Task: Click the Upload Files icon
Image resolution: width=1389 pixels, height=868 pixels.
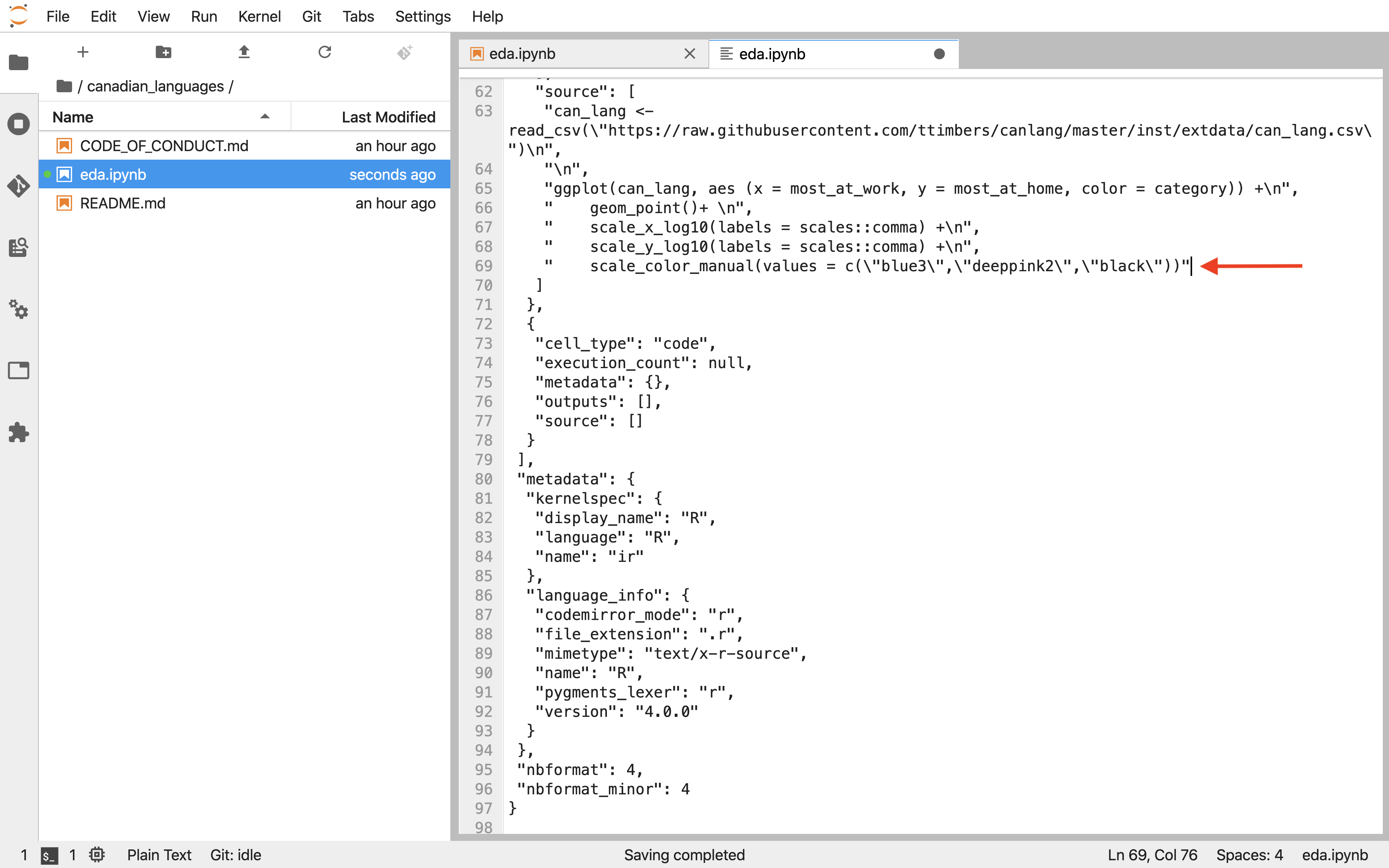Action: click(244, 52)
